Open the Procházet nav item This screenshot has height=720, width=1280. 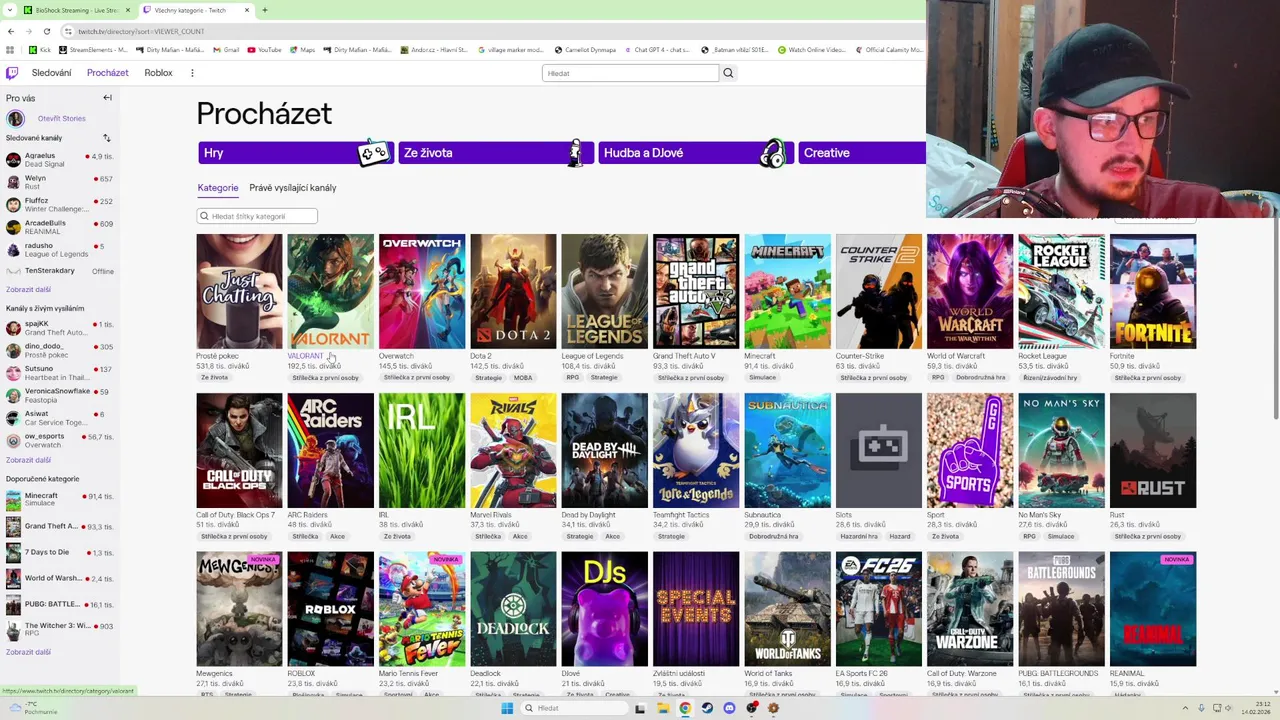pos(107,73)
